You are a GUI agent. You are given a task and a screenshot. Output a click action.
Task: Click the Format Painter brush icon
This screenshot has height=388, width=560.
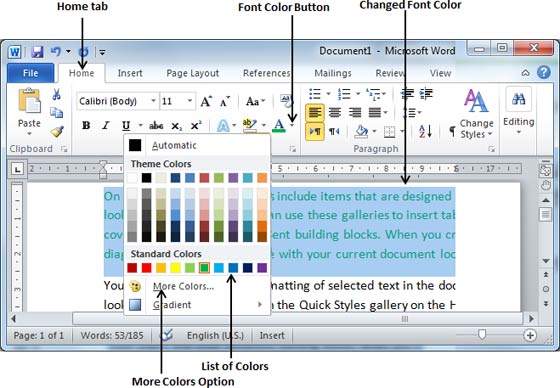click(x=57, y=132)
